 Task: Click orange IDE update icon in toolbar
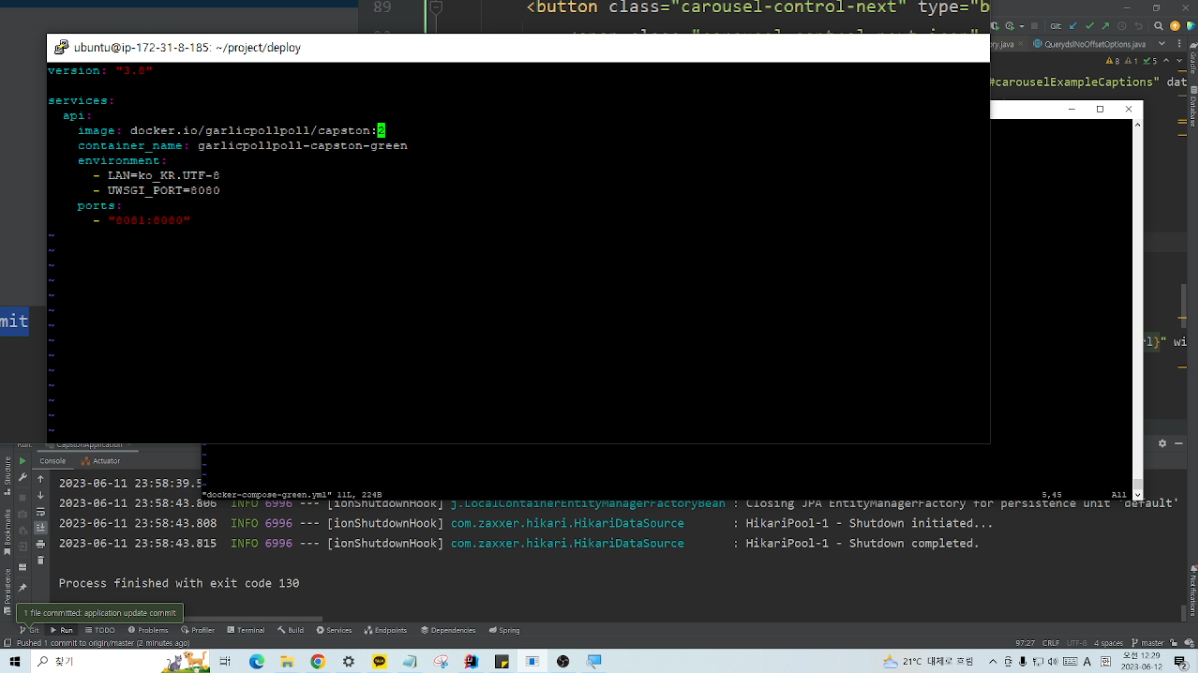pos(1175,26)
